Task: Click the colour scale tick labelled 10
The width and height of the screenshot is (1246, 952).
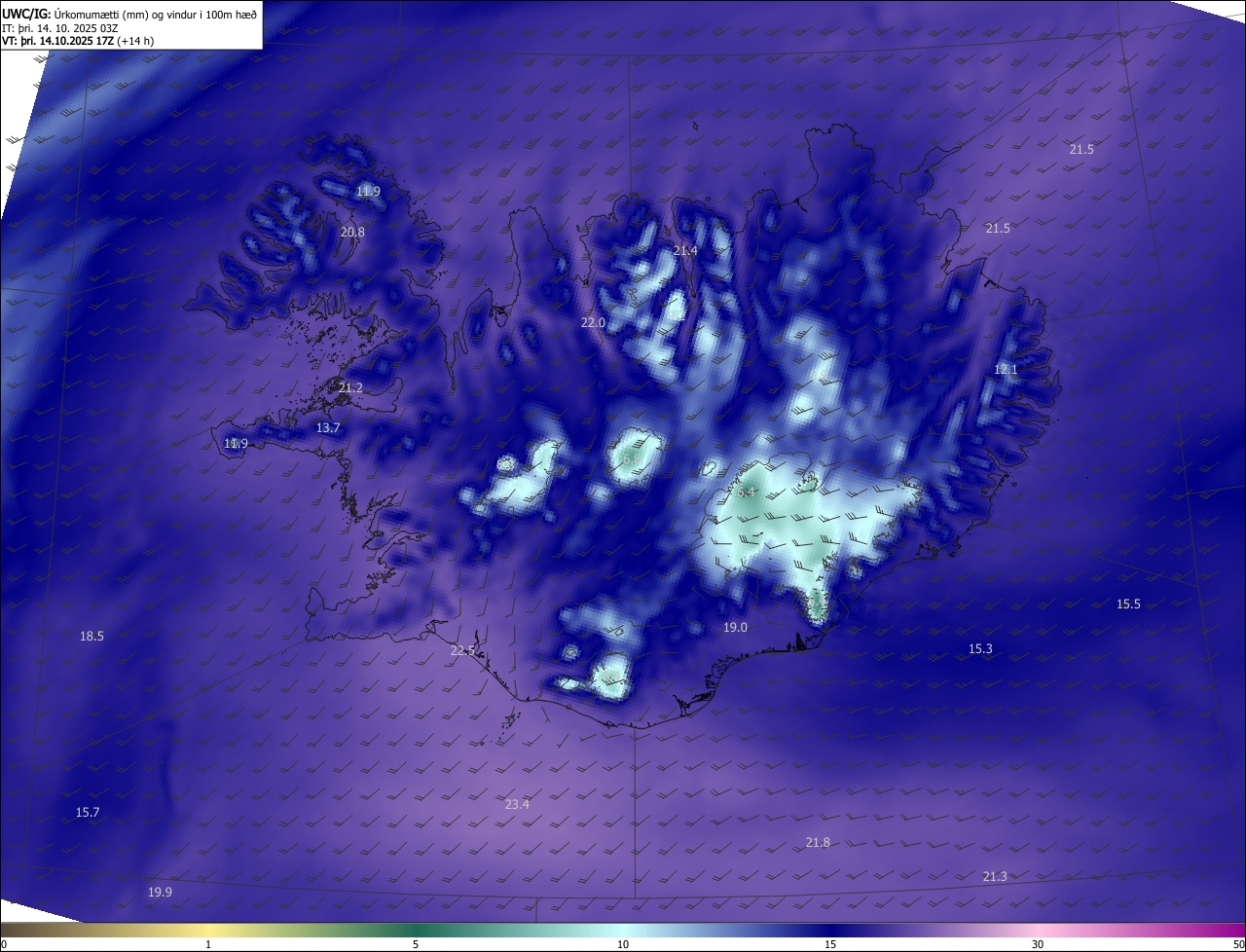Action: point(623,944)
